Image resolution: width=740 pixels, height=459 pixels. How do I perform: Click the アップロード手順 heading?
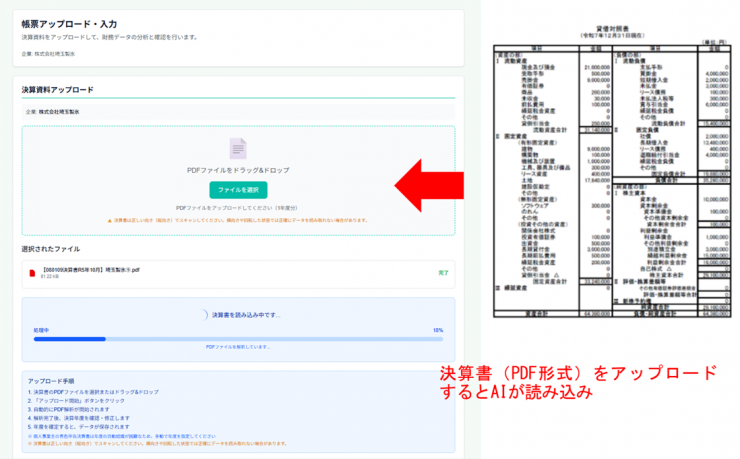(x=51, y=381)
